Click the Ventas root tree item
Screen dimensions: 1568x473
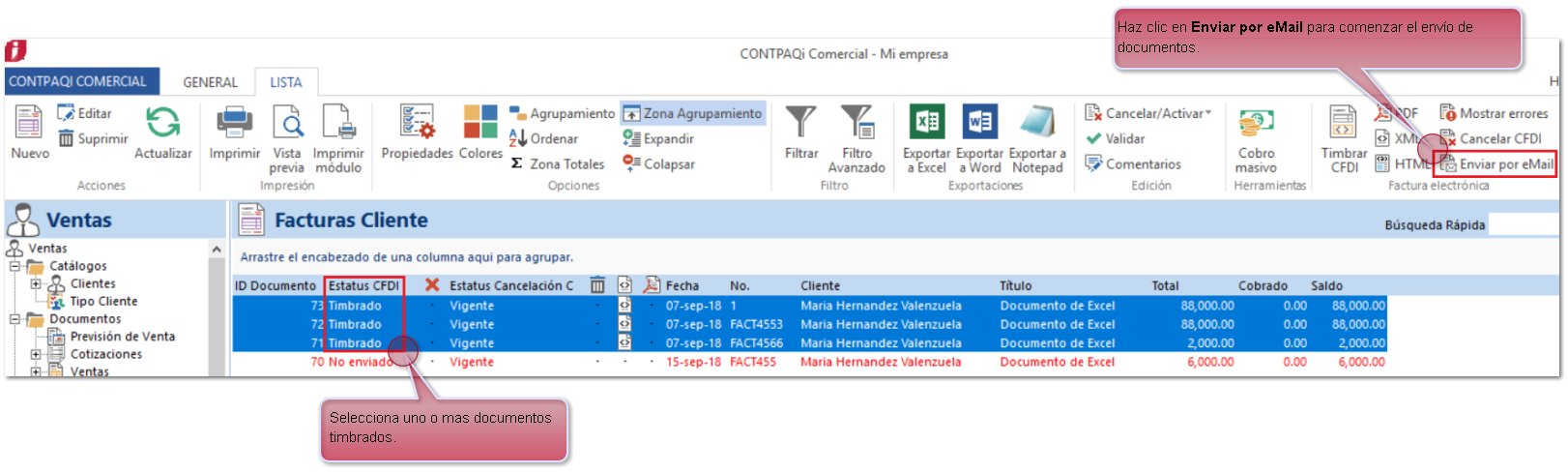(47, 249)
